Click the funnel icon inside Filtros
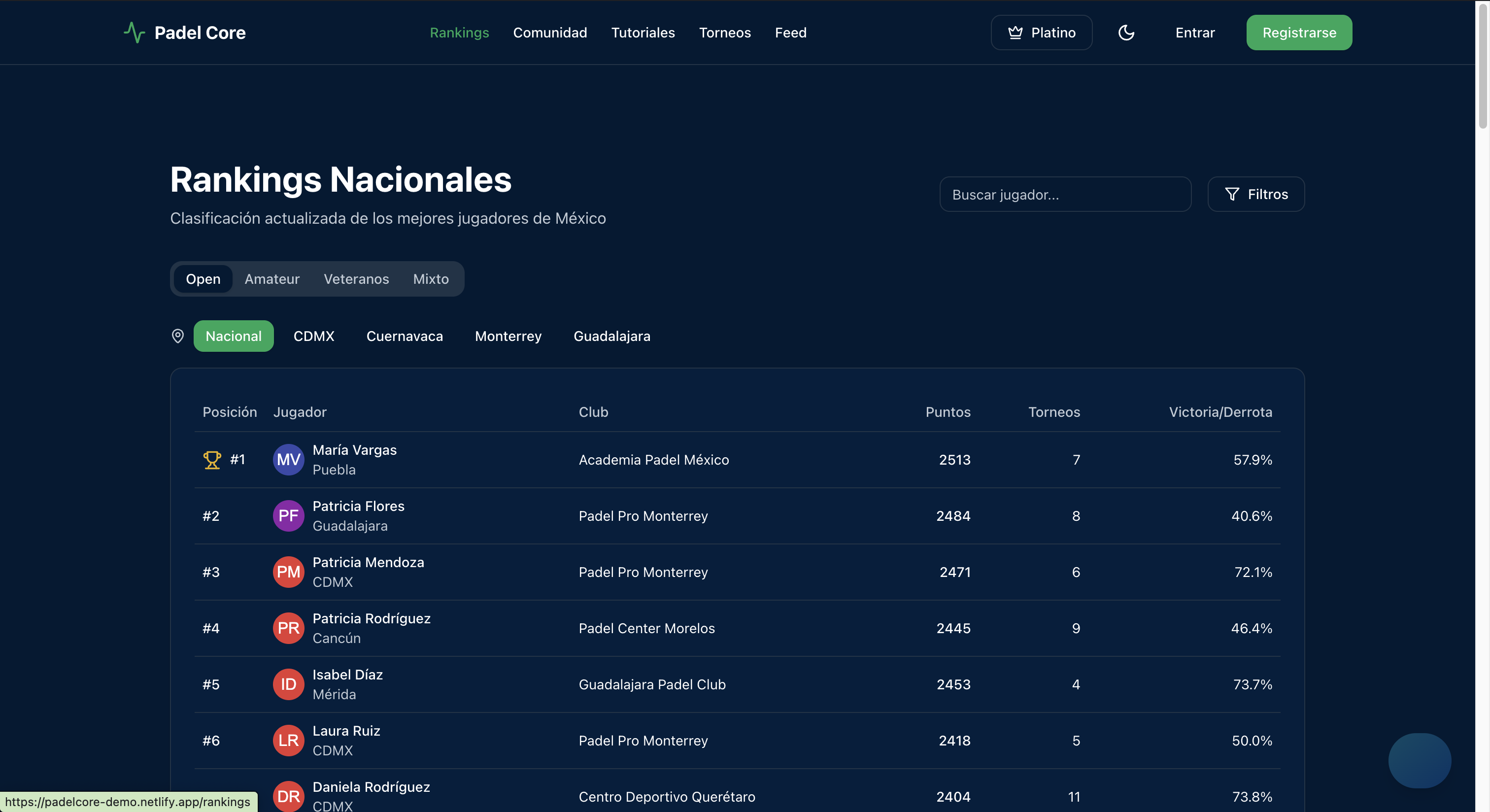This screenshot has width=1490, height=812. point(1233,194)
